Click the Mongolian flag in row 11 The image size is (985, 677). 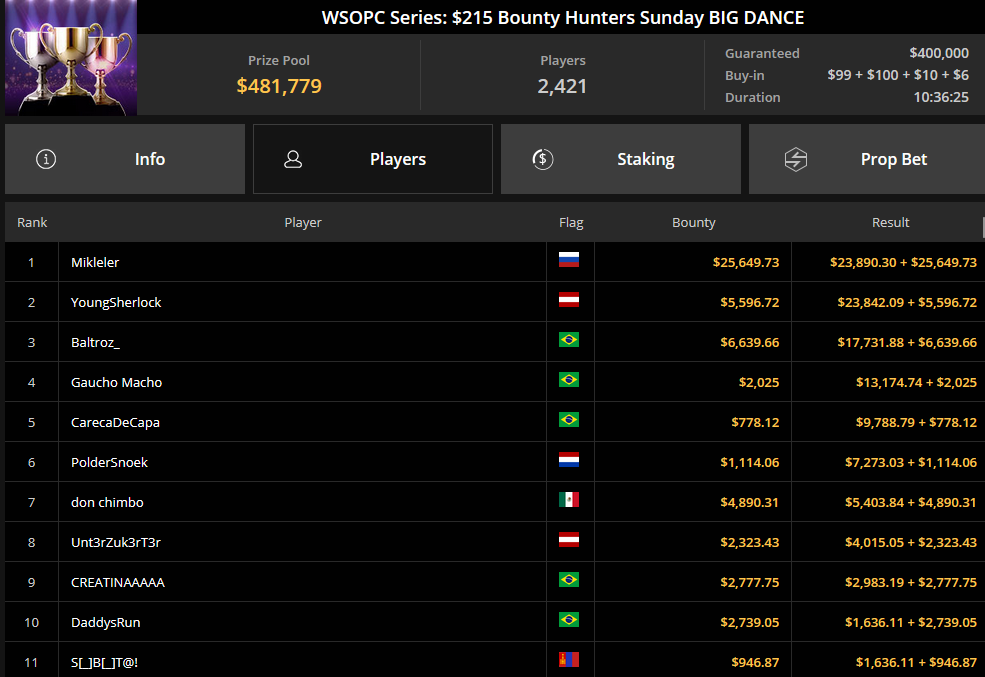point(569,659)
